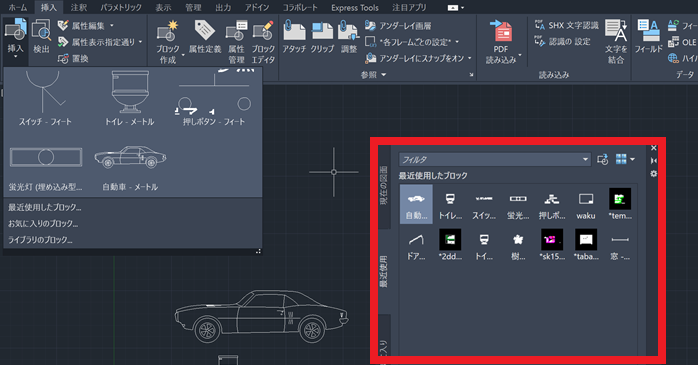Expand the 参照 panel flyout
The height and width of the screenshot is (365, 698).
click(374, 75)
